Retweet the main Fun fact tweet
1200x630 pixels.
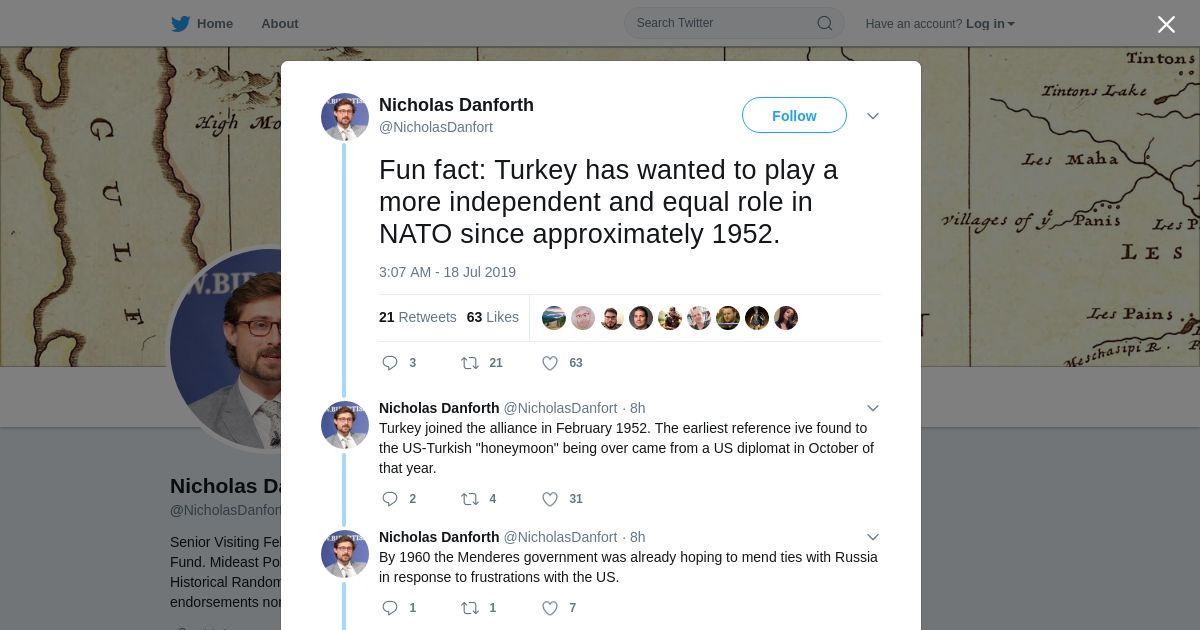click(x=470, y=363)
